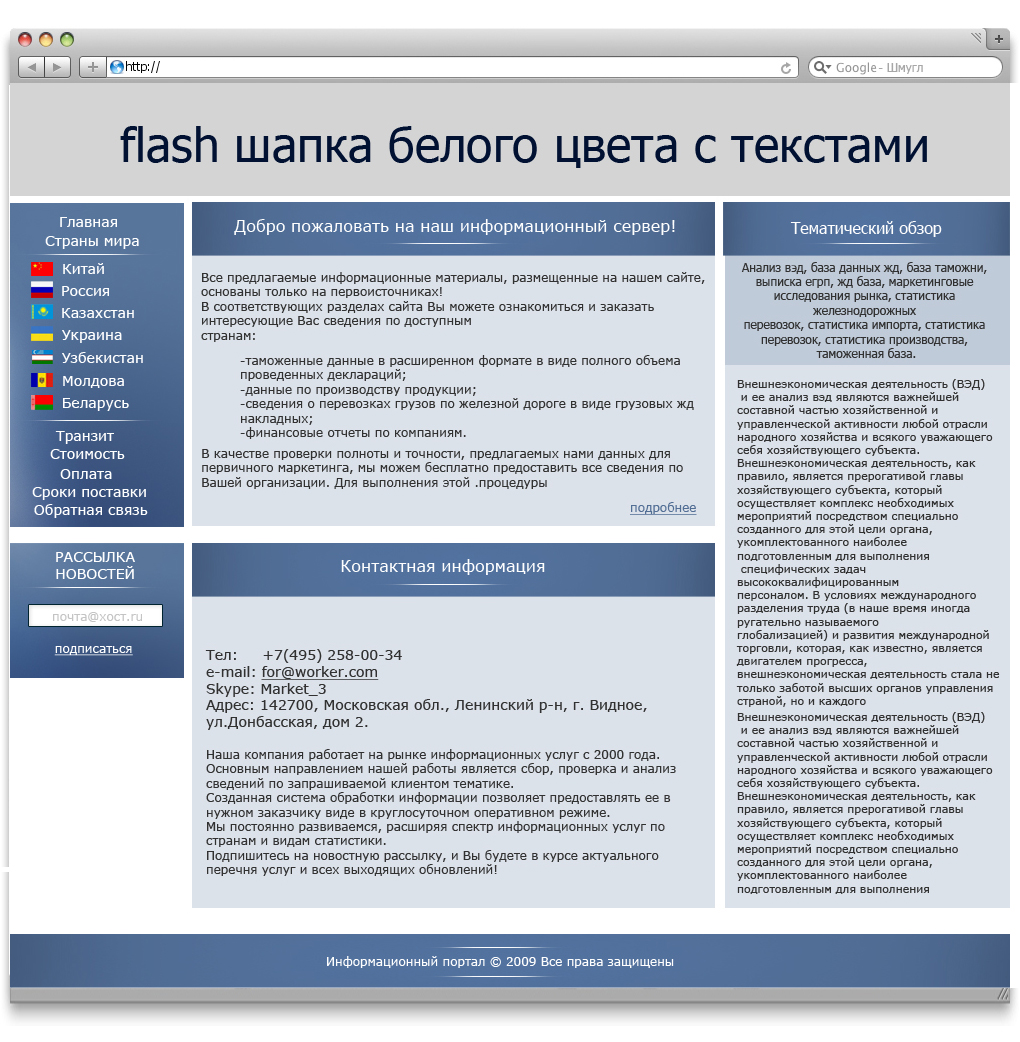Click the browser back arrow button
1020x1042 pixels.
point(31,67)
